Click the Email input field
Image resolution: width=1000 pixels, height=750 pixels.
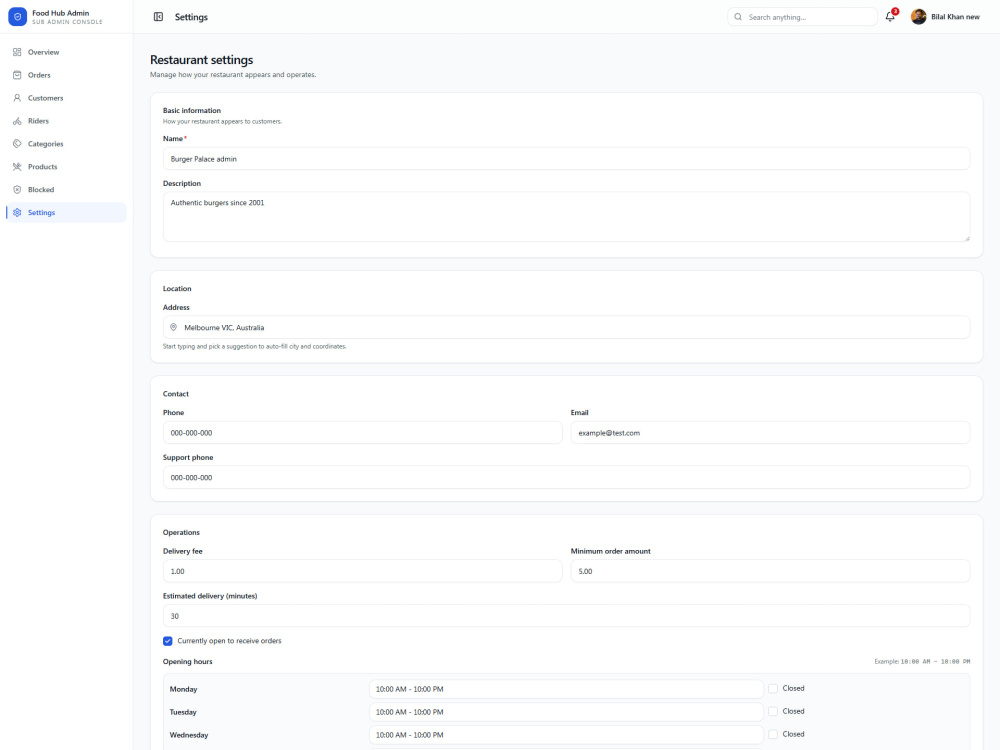[770, 432]
